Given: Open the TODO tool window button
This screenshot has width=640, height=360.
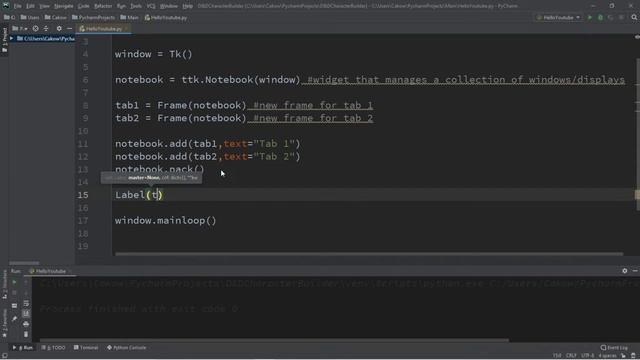Looking at the screenshot, I should pos(53,348).
